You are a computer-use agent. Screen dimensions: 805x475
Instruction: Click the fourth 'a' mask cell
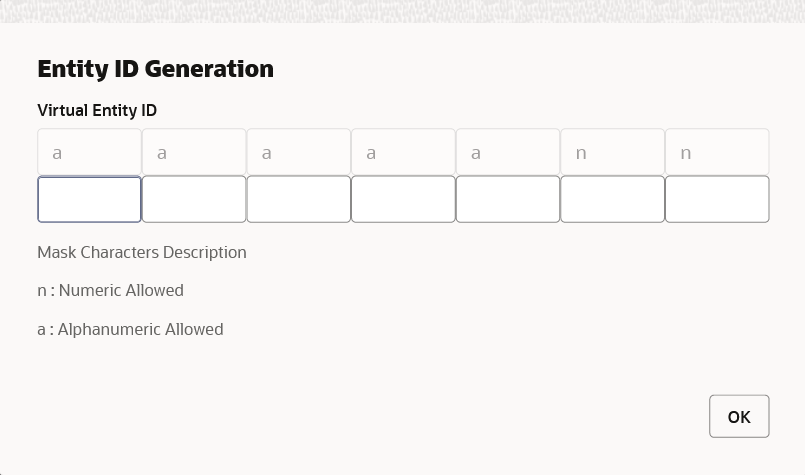pyautogui.click(x=403, y=153)
